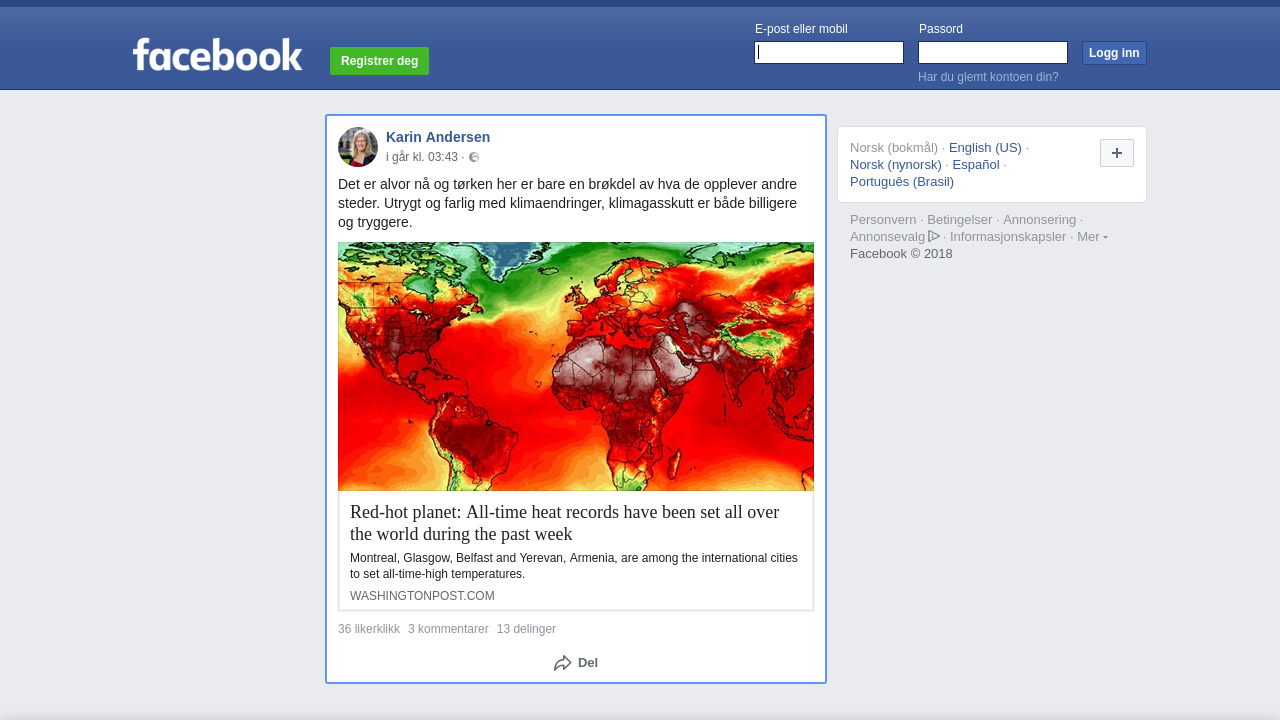Focus the E-post eller mobil field
This screenshot has height=720, width=1280.
(829, 53)
